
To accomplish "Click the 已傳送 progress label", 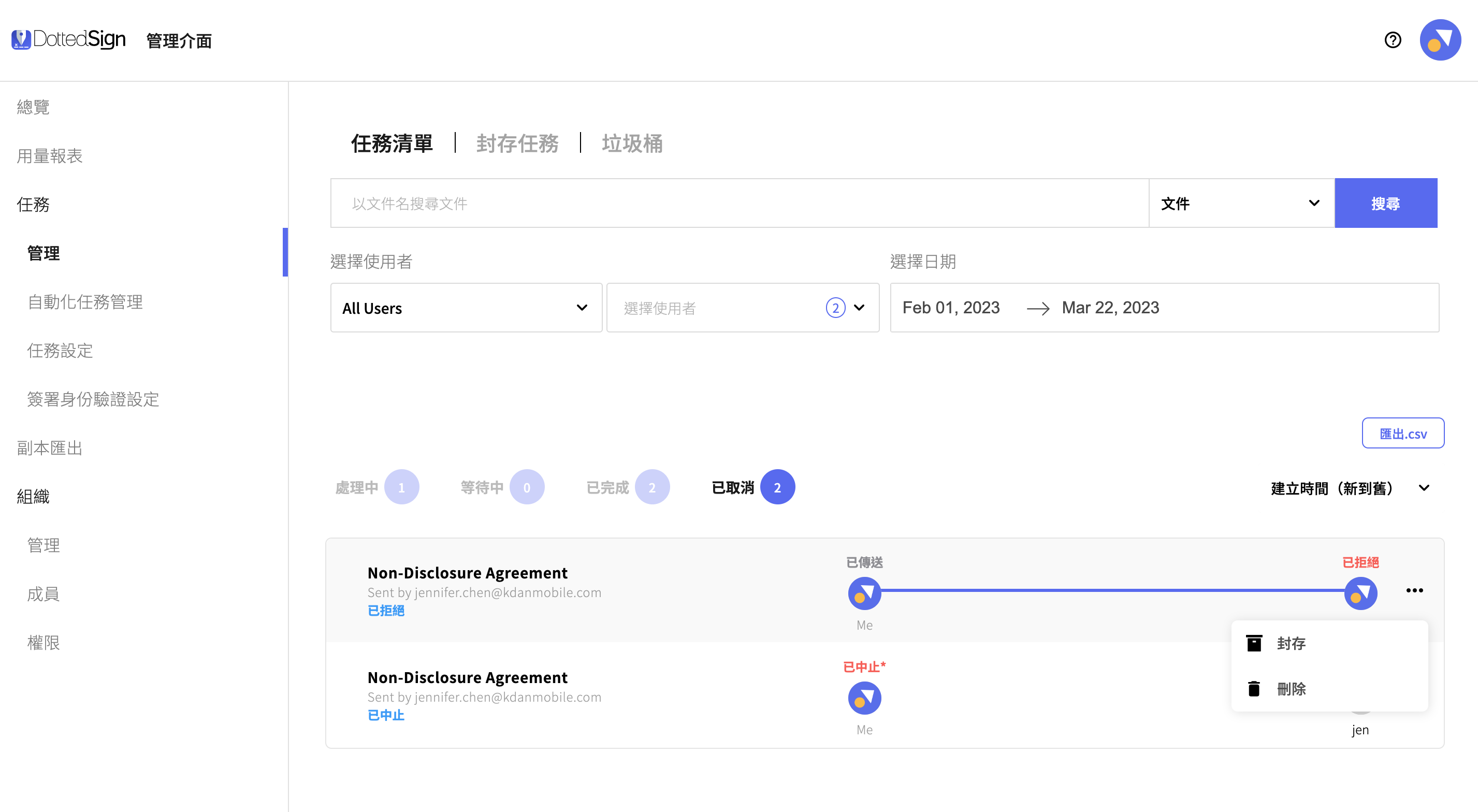I will coord(865,562).
